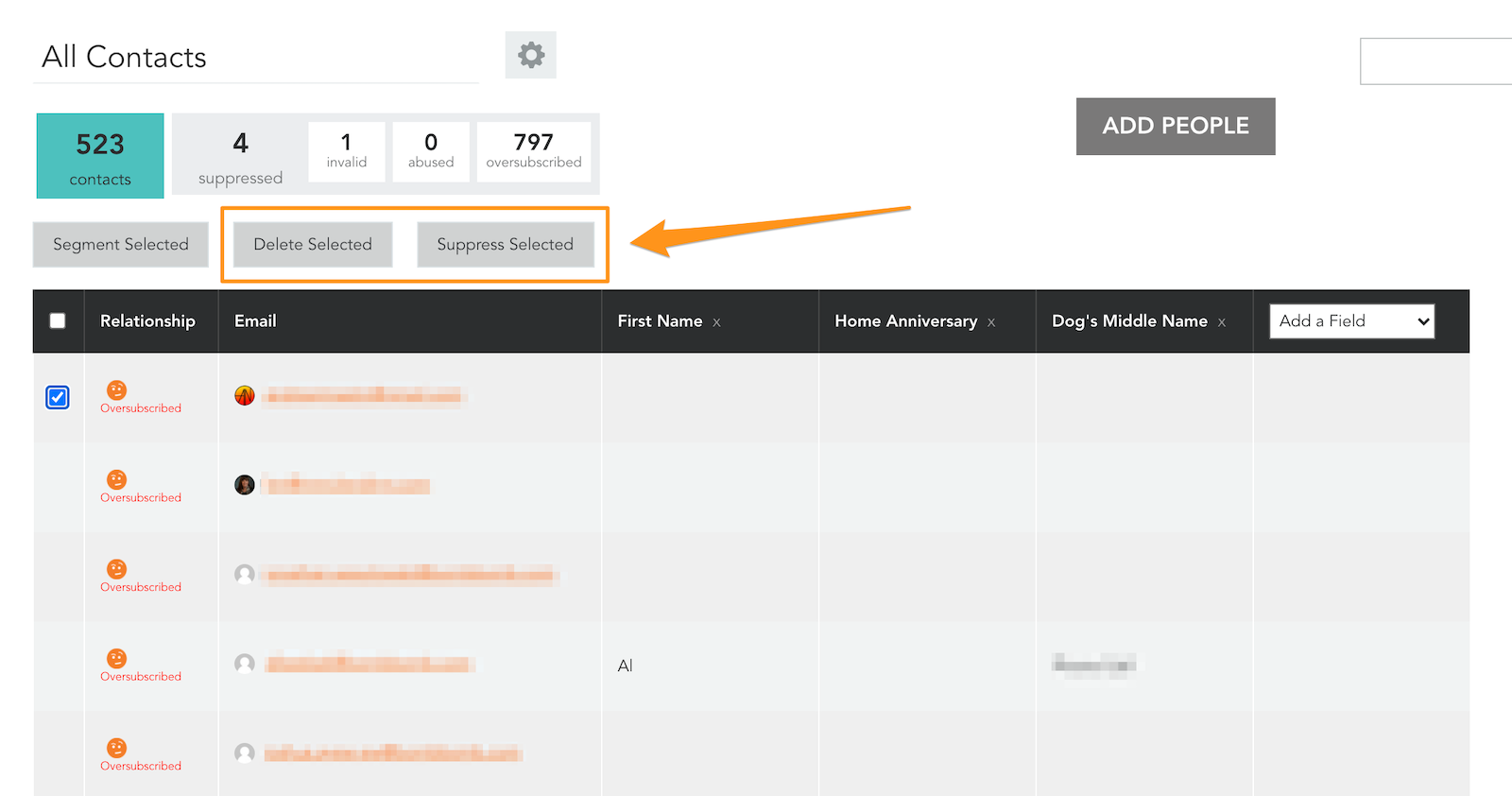Click the Oversubscribed face icon in the first row
This screenshot has height=796, width=1512.
(116, 390)
